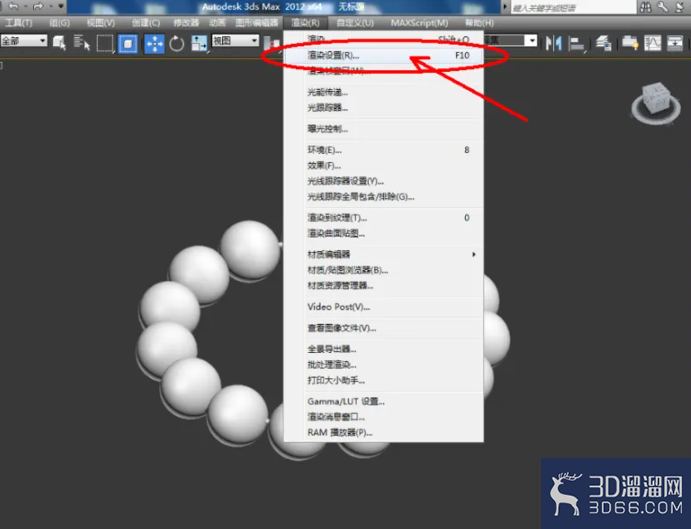691x529 pixels.
Task: Click the Redo arrow in quick access bar
Action: tap(38, 6)
